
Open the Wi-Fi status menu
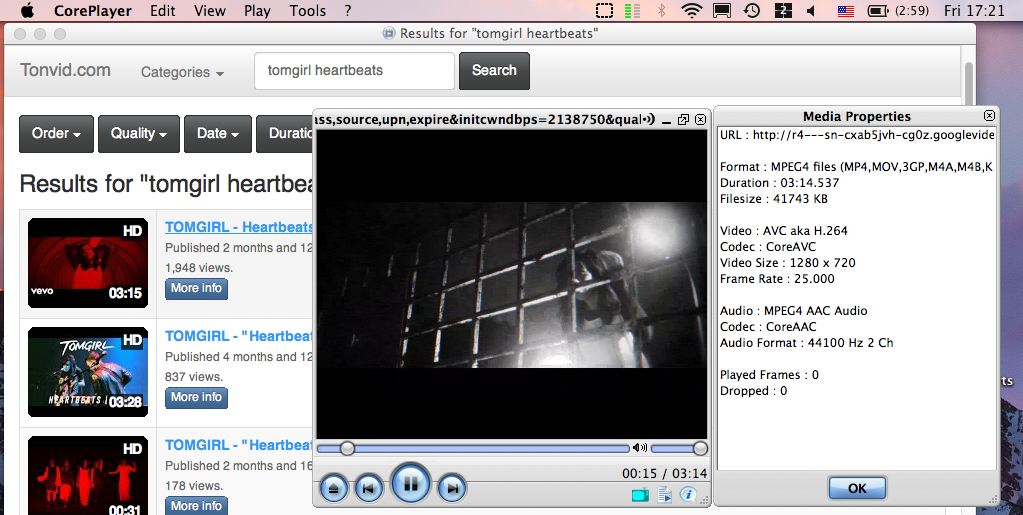[690, 10]
